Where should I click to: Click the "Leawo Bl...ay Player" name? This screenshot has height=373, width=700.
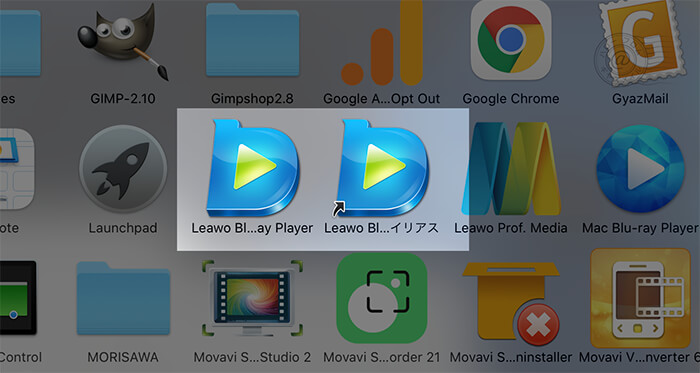252,228
